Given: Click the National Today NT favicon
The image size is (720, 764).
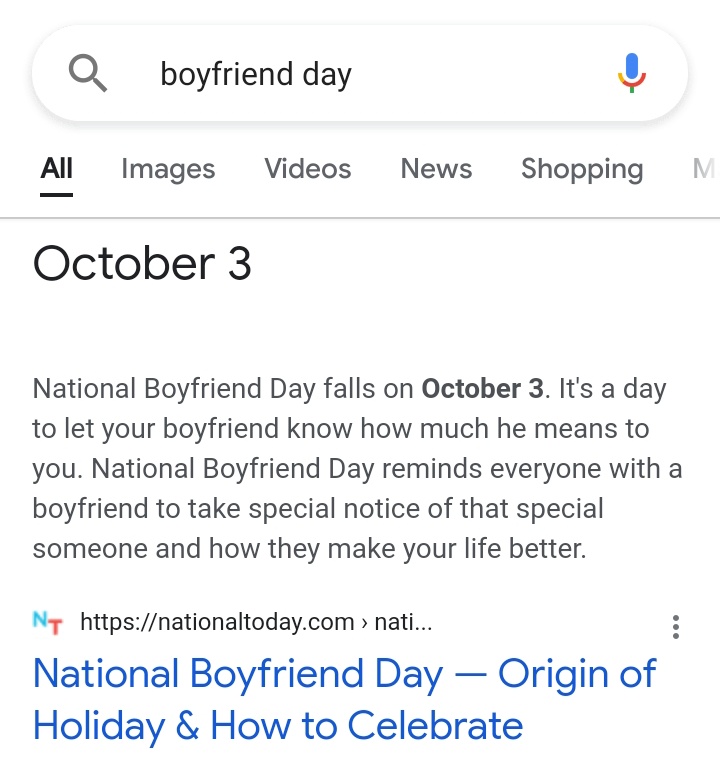Looking at the screenshot, I should pyautogui.click(x=48, y=623).
